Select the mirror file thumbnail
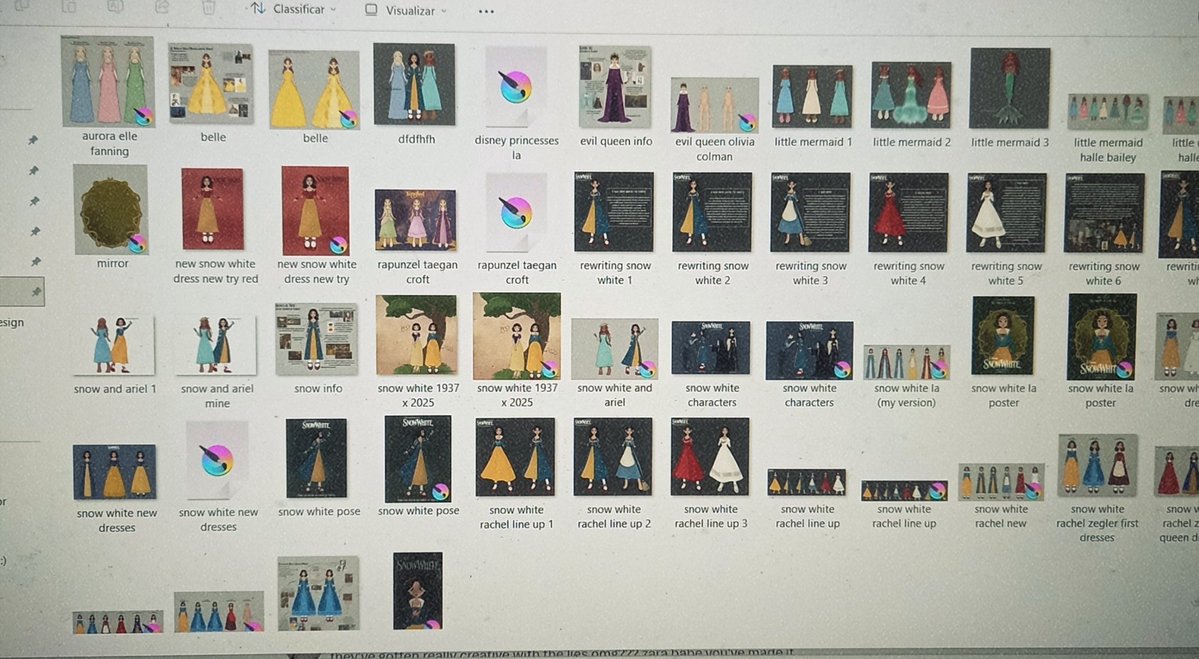Viewport: 1199px width, 659px height. point(111,209)
